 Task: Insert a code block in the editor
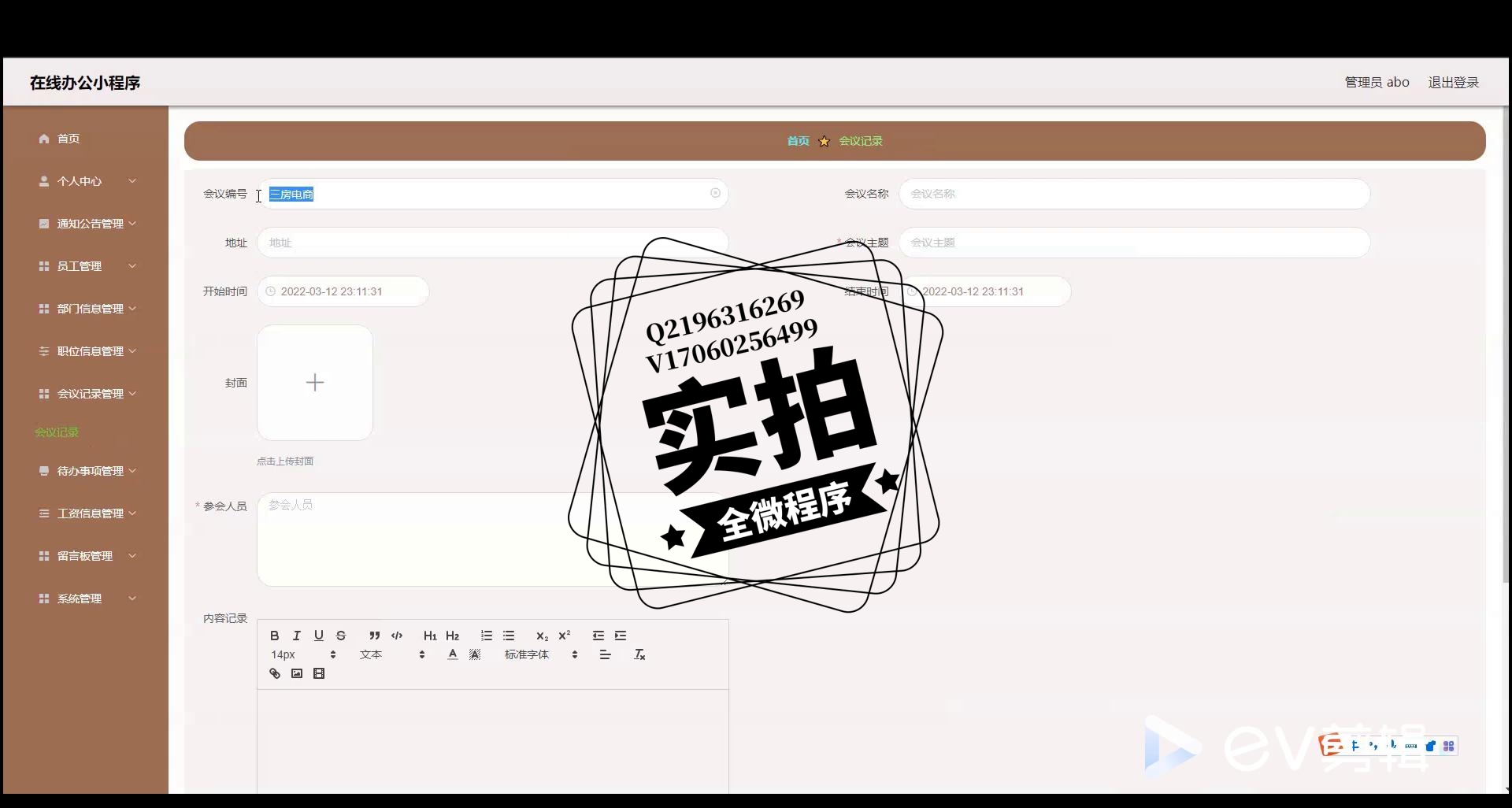point(397,636)
